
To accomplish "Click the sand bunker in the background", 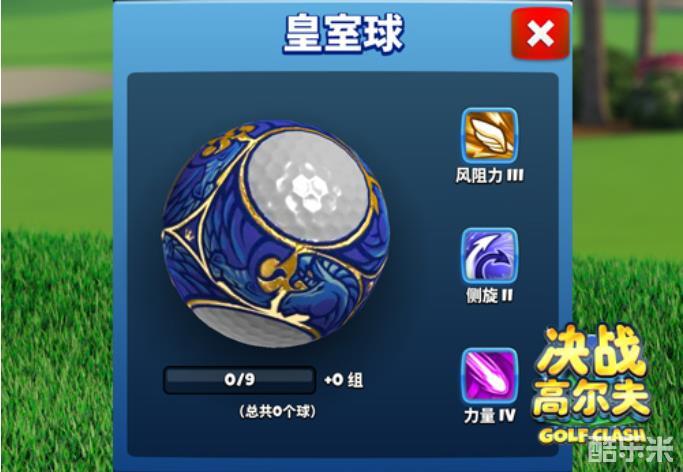I will [x=54, y=85].
